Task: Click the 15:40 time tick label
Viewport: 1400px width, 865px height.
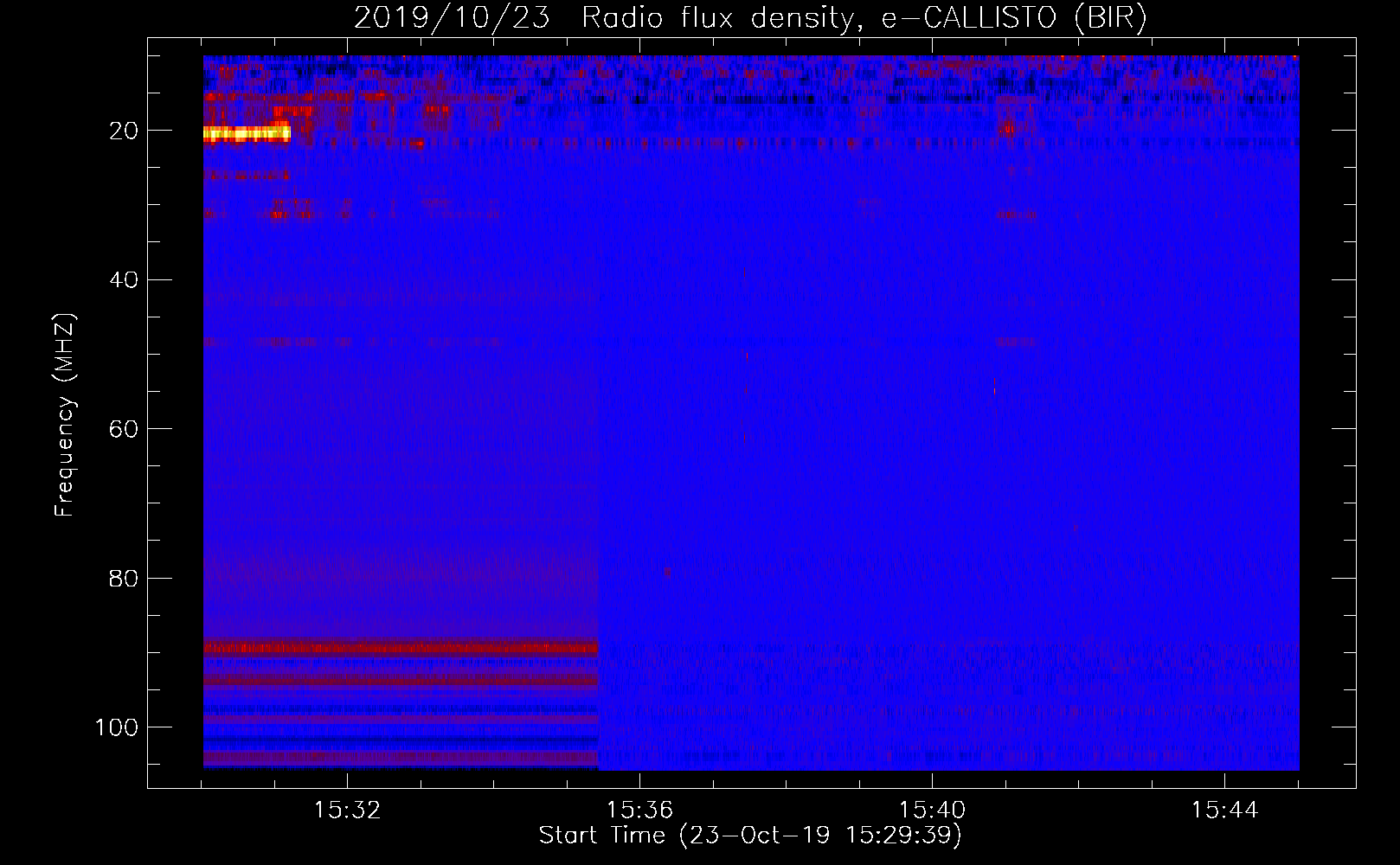Action: [932, 811]
